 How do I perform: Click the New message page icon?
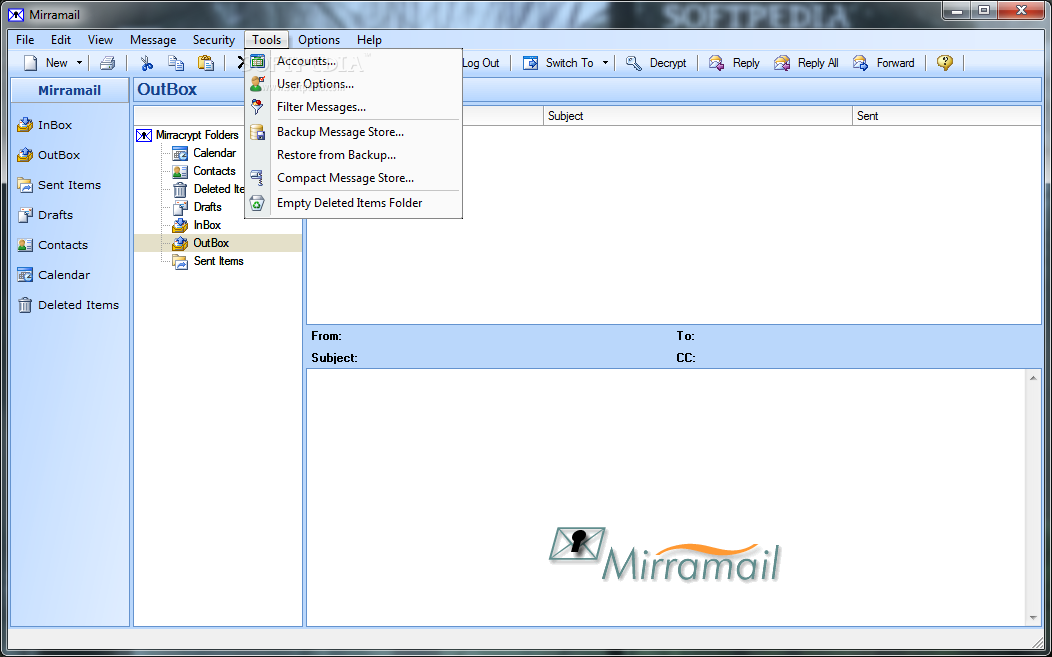click(x=30, y=63)
